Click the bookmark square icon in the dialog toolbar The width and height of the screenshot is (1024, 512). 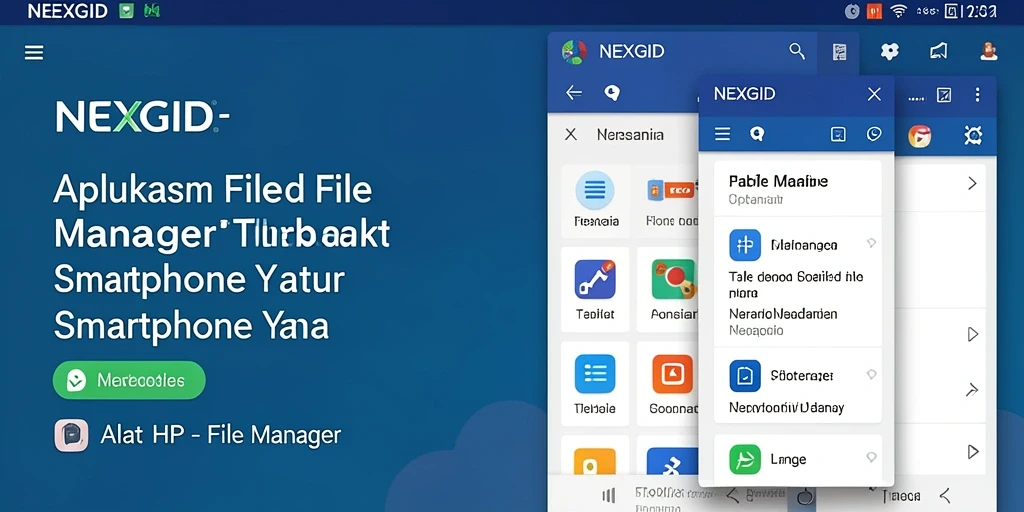pyautogui.click(x=838, y=135)
